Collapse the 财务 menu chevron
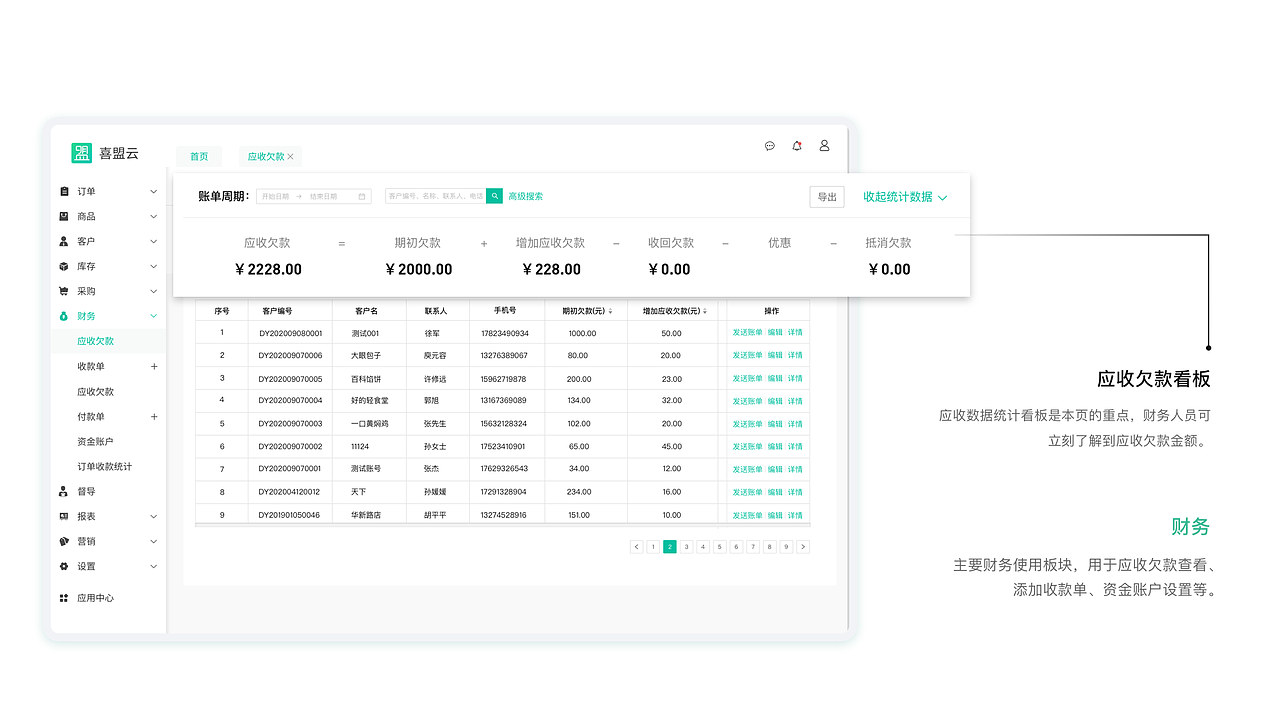Viewport: 1280px width, 720px height. click(x=154, y=316)
